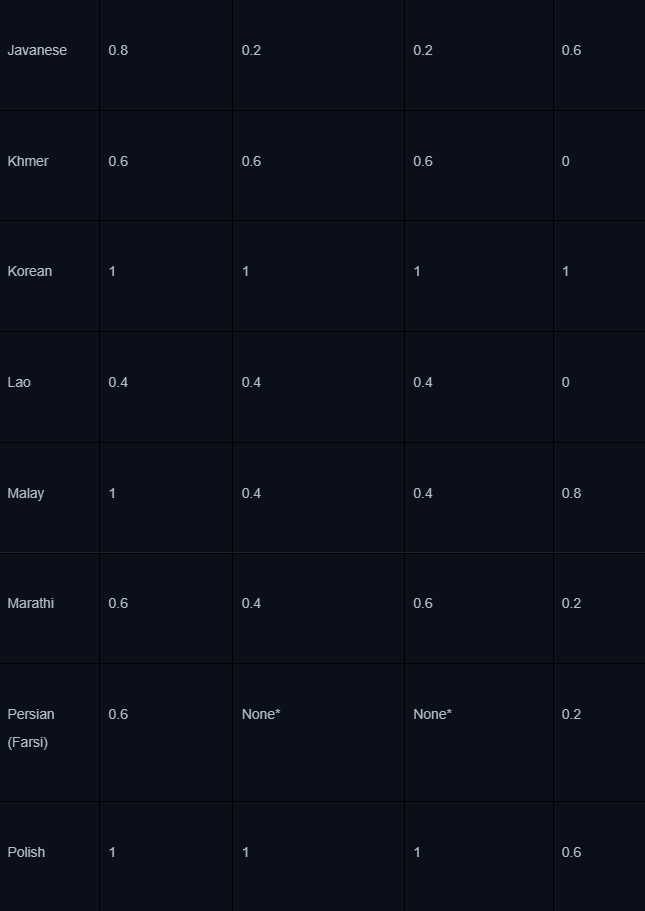Click first None* cell in Persian row

[261, 714]
